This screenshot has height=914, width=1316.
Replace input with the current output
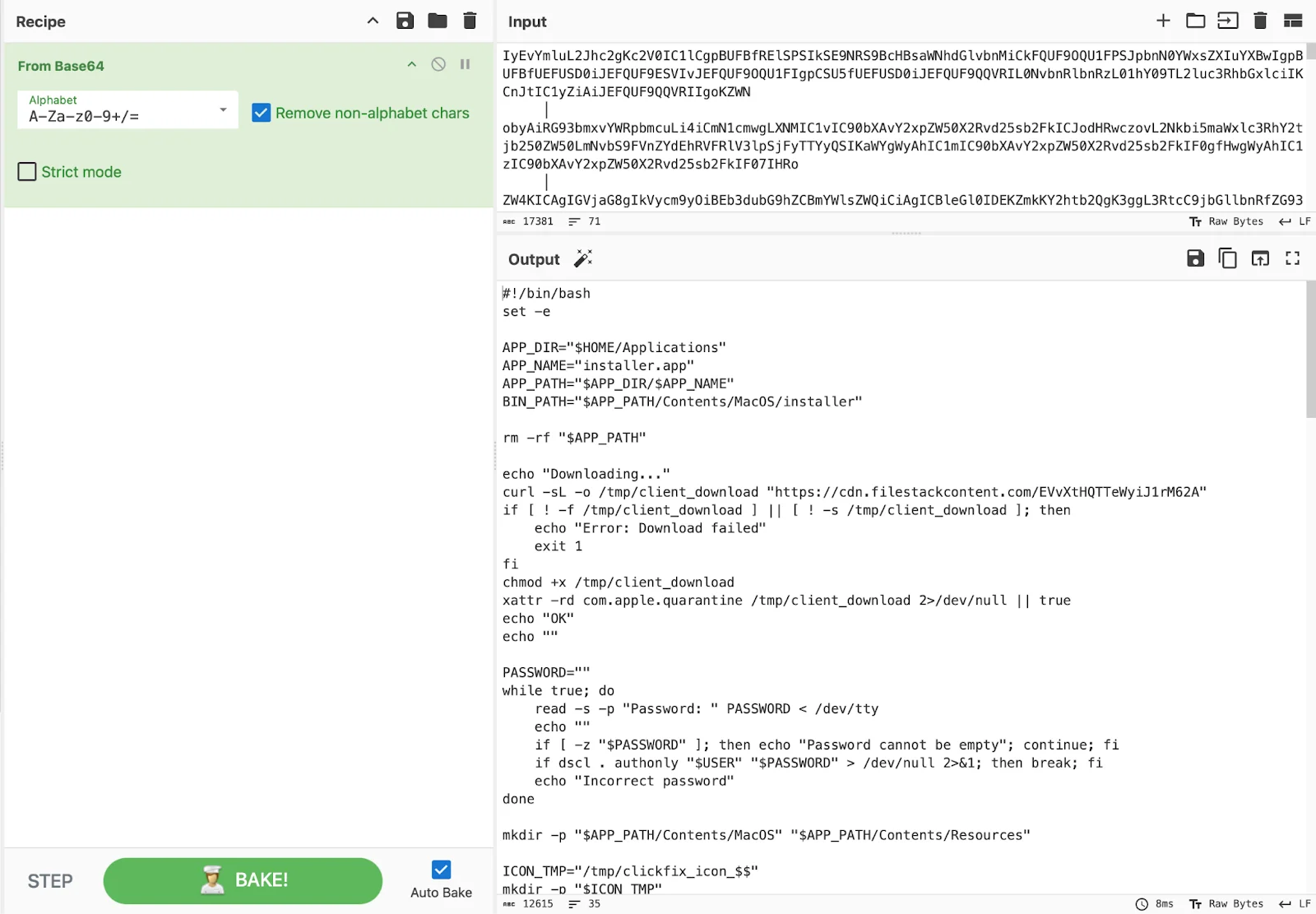click(x=1260, y=257)
